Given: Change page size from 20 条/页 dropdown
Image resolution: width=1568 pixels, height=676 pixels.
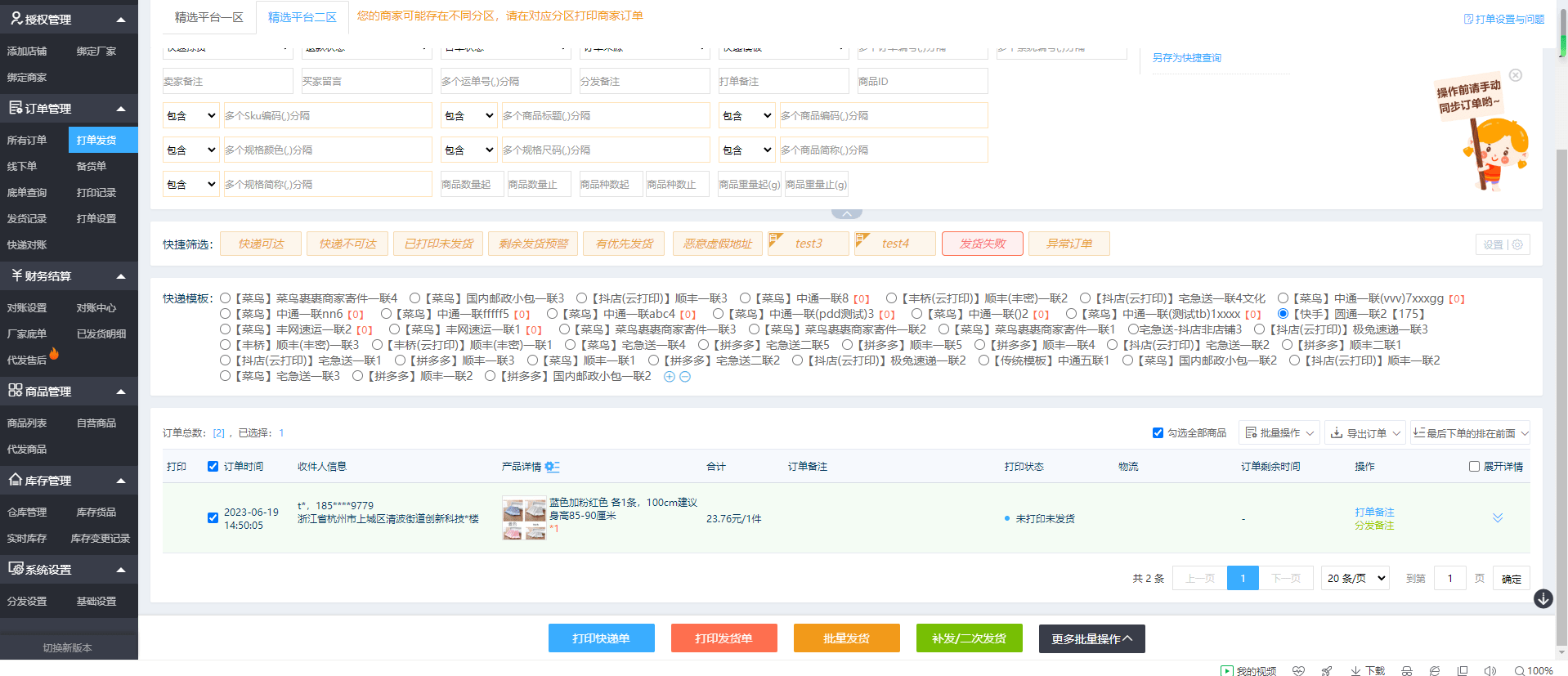Looking at the screenshot, I should tap(1355, 578).
